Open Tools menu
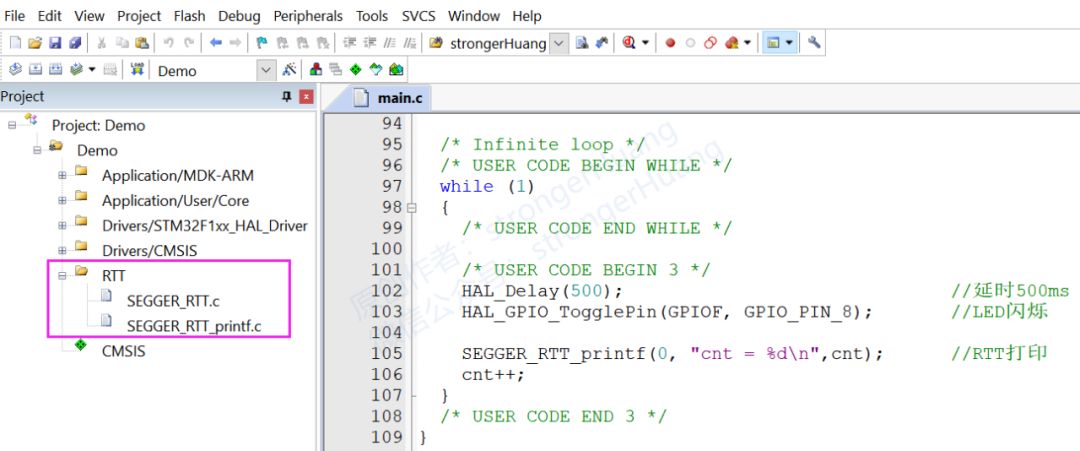This screenshot has height=451, width=1080. pos(372,16)
